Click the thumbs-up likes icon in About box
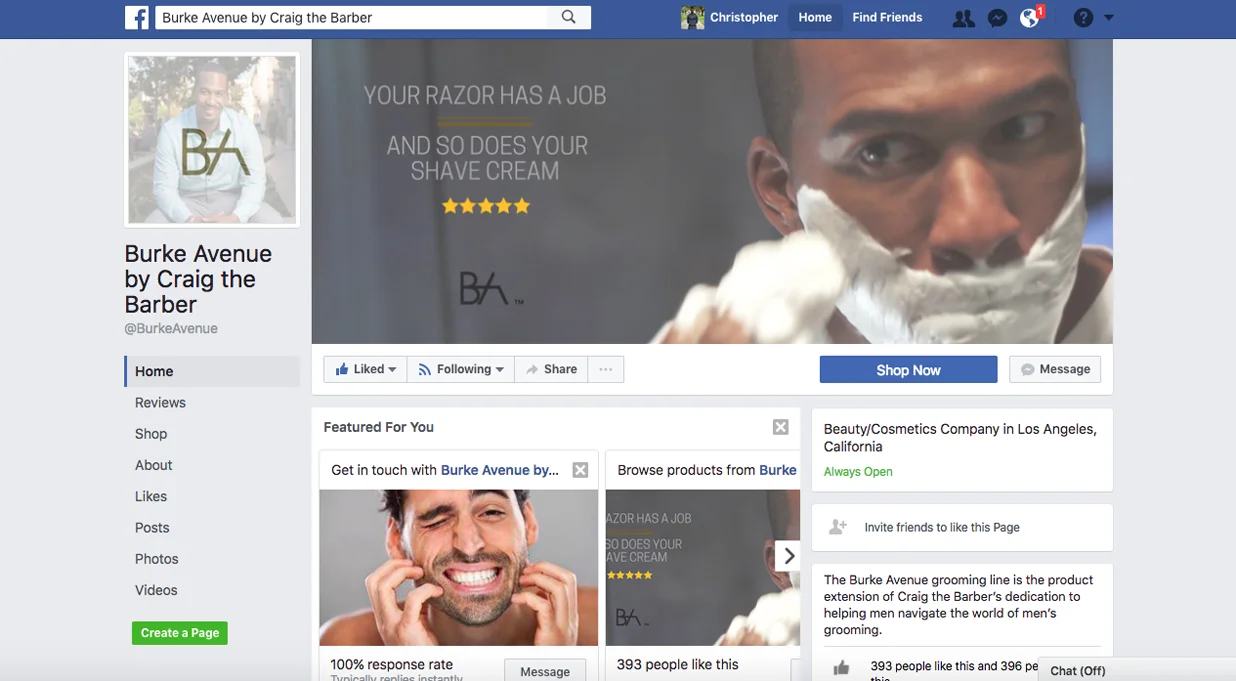Image resolution: width=1236 pixels, height=681 pixels. [x=841, y=667]
